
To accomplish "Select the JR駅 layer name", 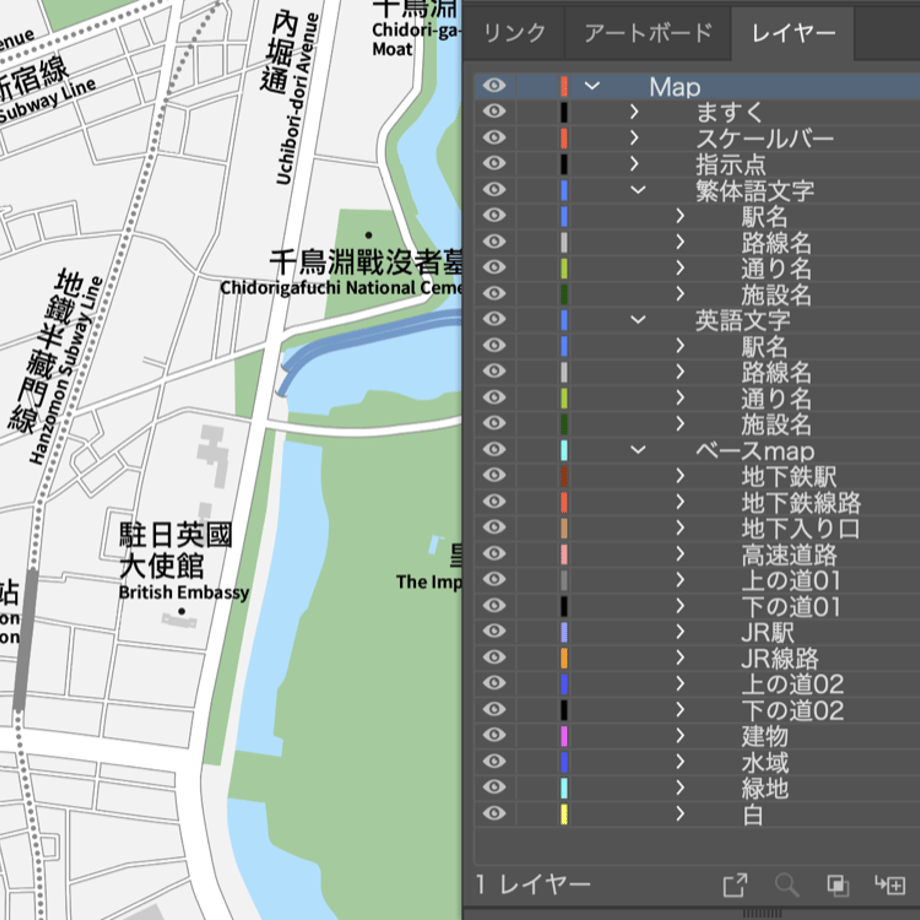I will click(767, 632).
